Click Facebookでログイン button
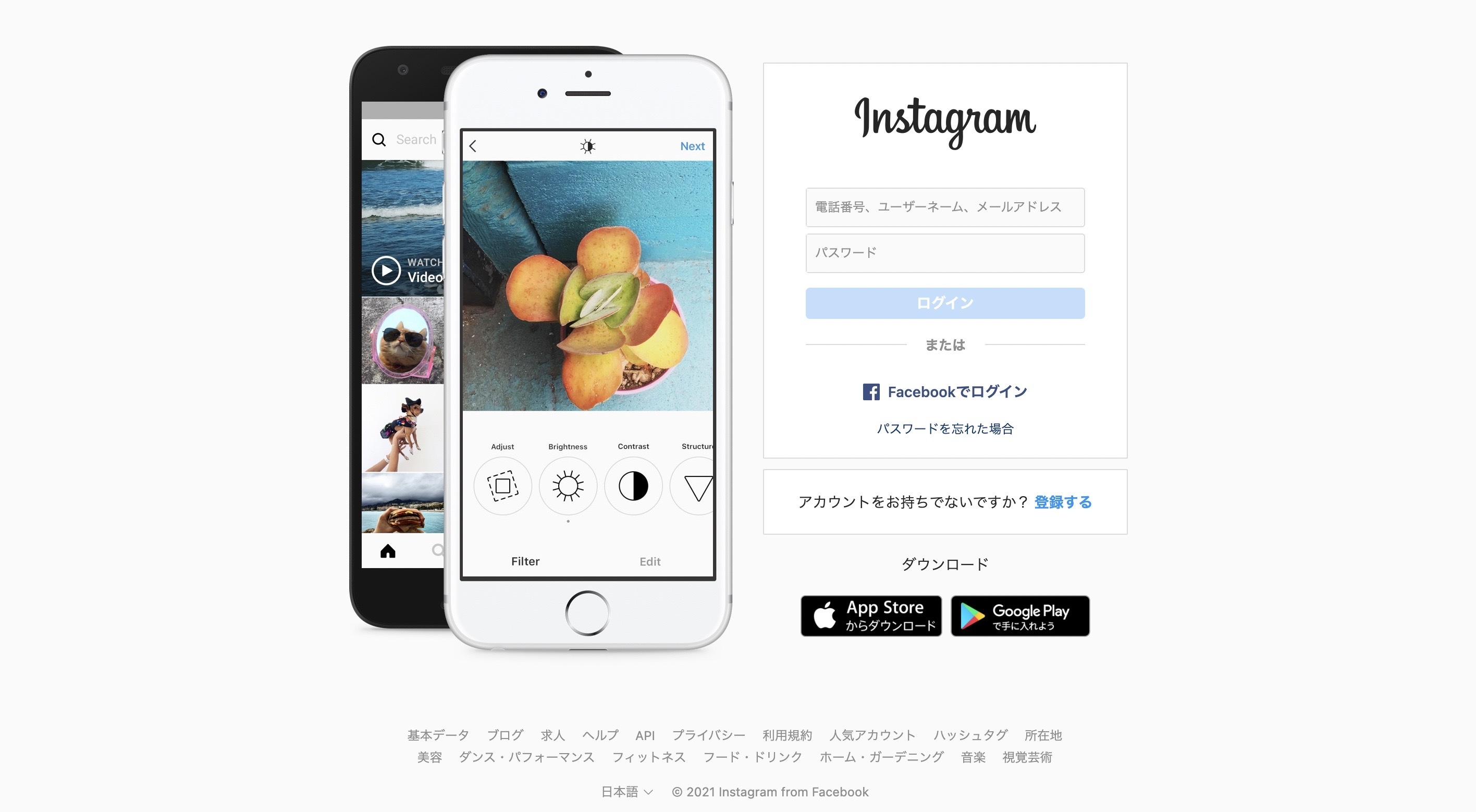This screenshot has height=812, width=1476. click(x=945, y=391)
